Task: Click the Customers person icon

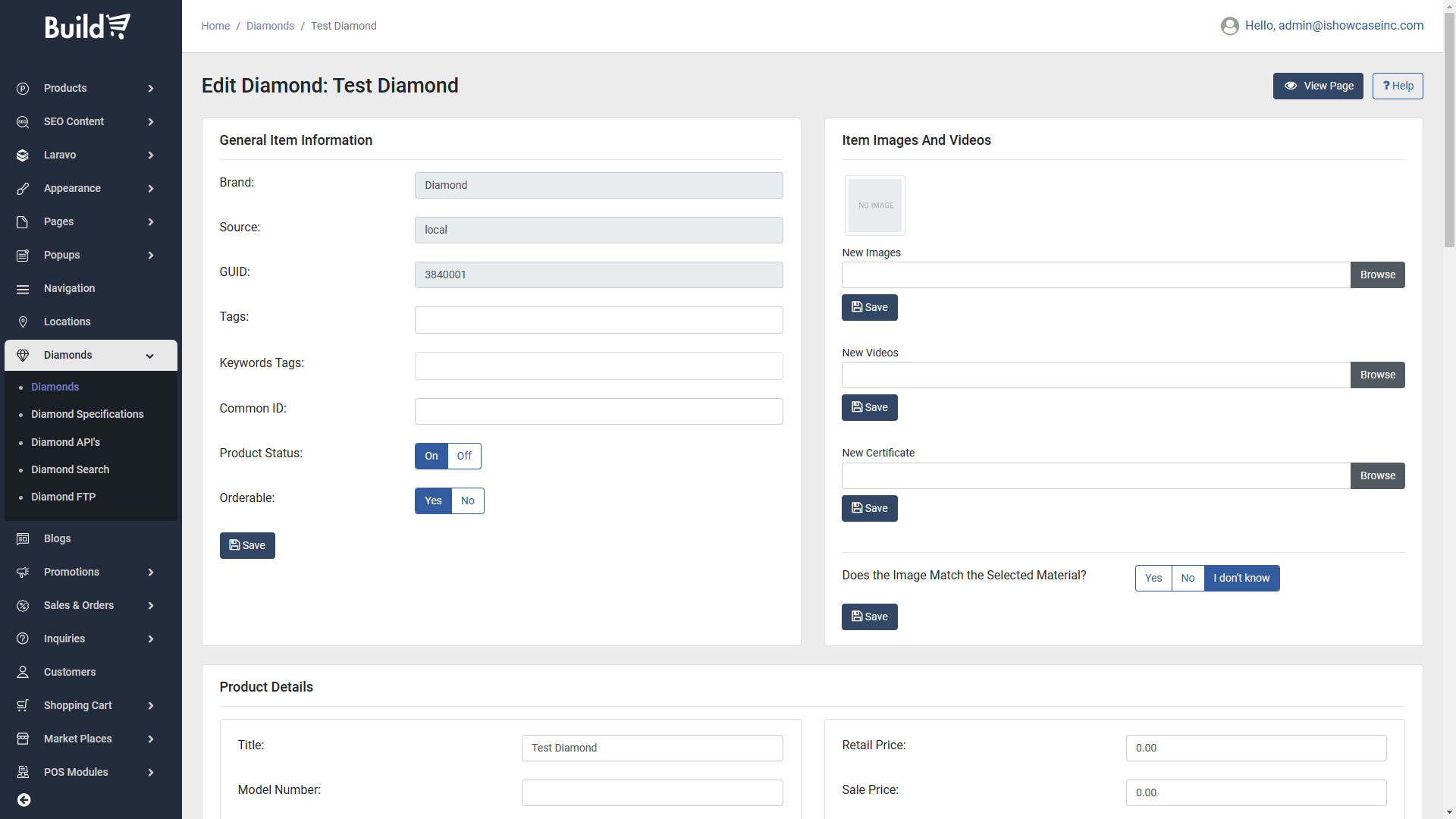Action: 23,672
